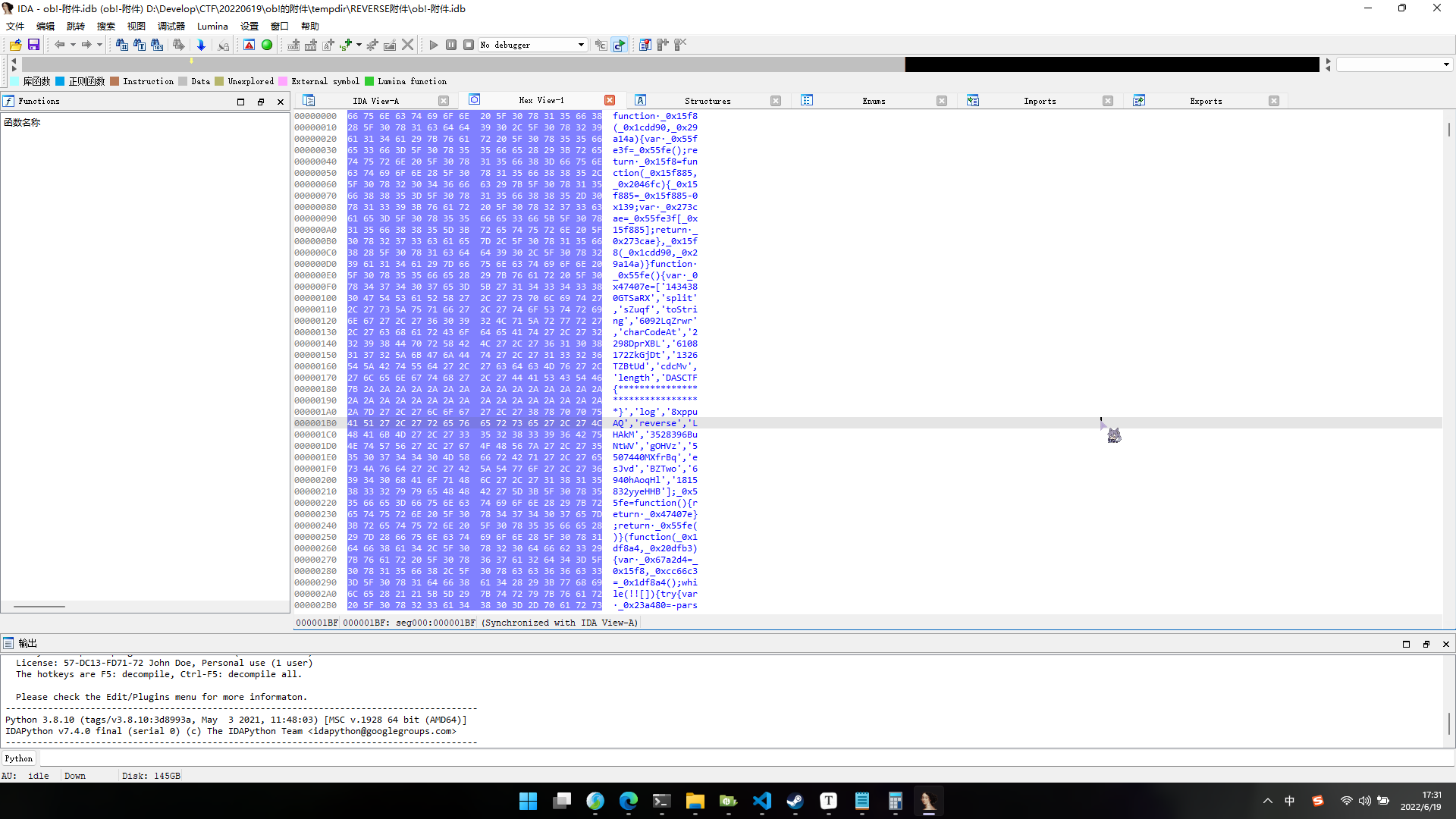
Task: Click the green circle toolbar icon
Action: coord(267,45)
